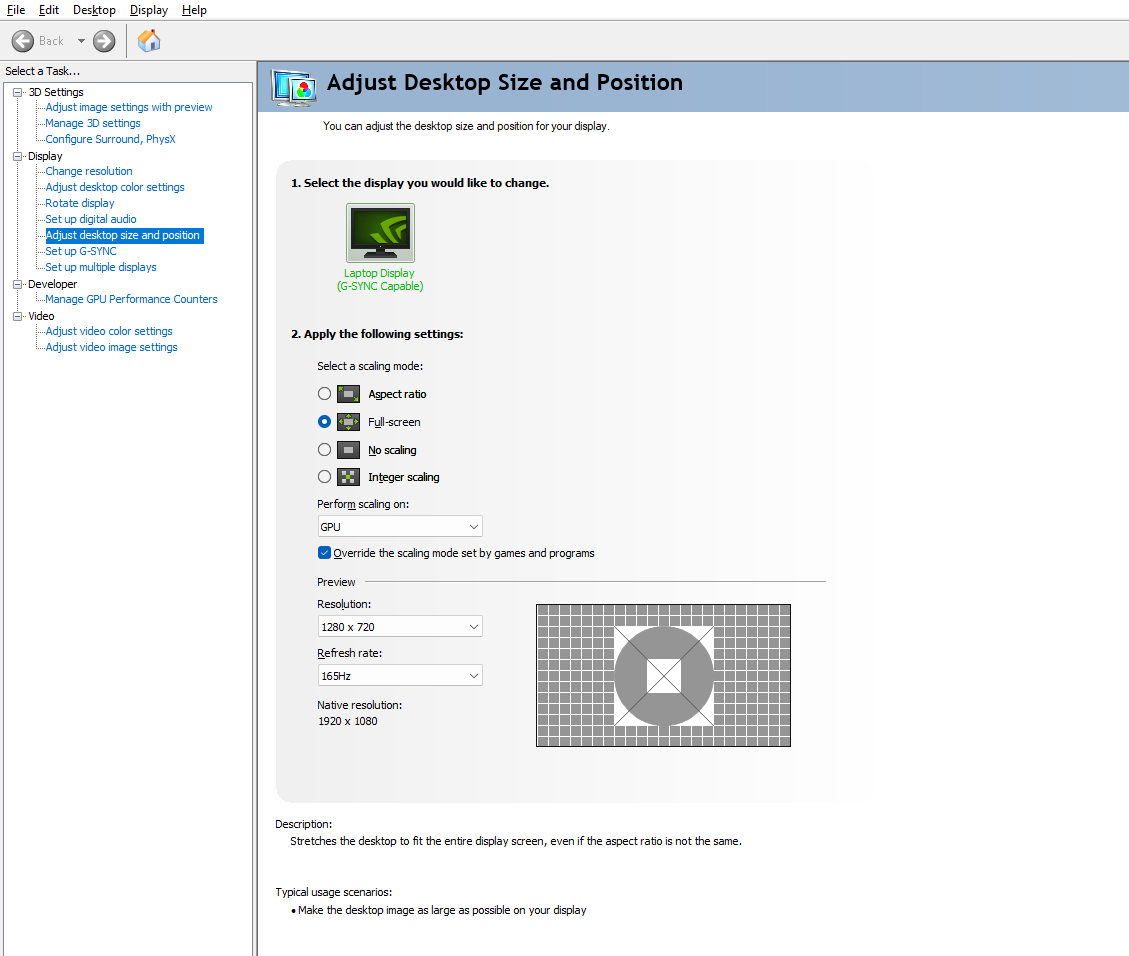Open Set up multiple displays
Image resolution: width=1129 pixels, height=956 pixels.
[x=101, y=267]
